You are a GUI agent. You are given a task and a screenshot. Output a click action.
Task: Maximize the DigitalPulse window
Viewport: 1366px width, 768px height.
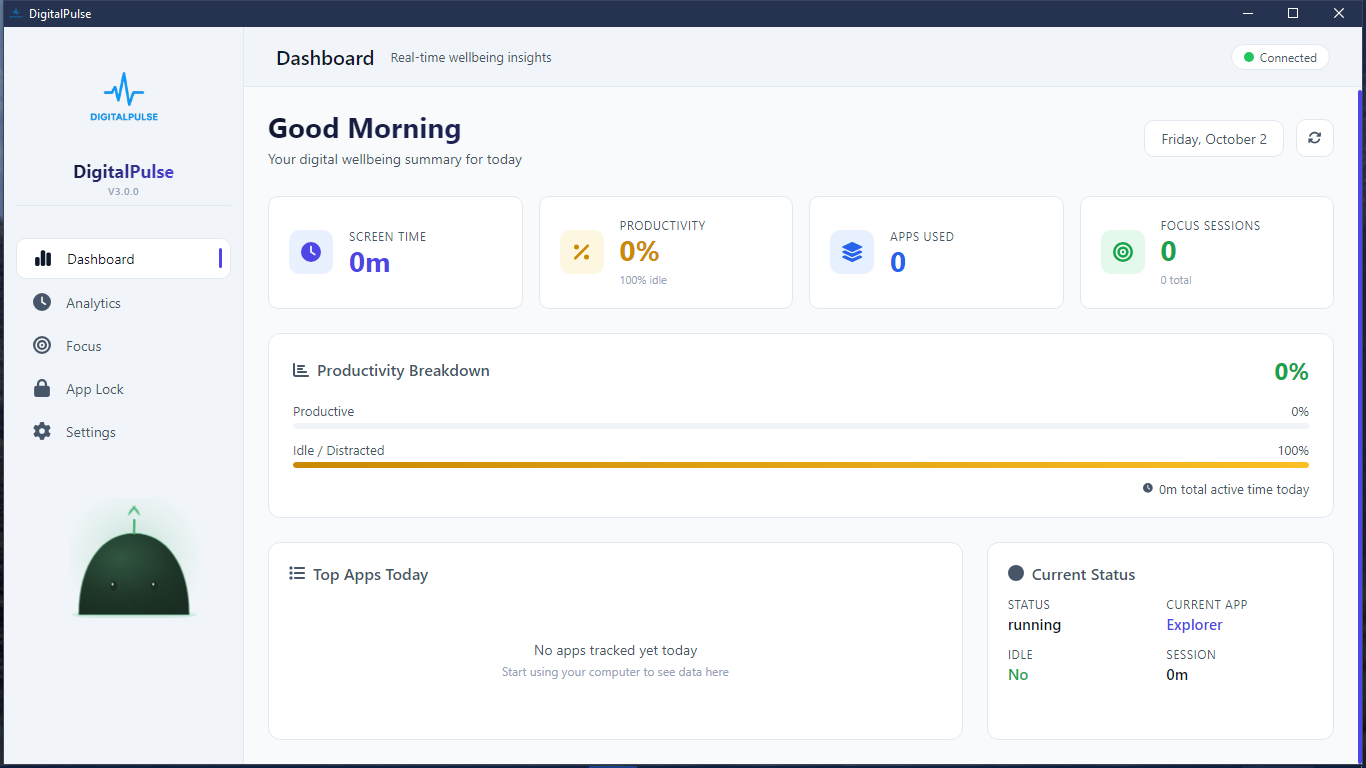coord(1293,13)
